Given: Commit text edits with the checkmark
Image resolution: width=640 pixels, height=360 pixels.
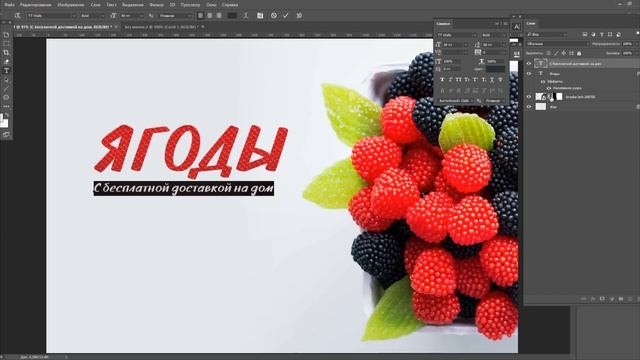Looking at the screenshot, I should tap(285, 16).
